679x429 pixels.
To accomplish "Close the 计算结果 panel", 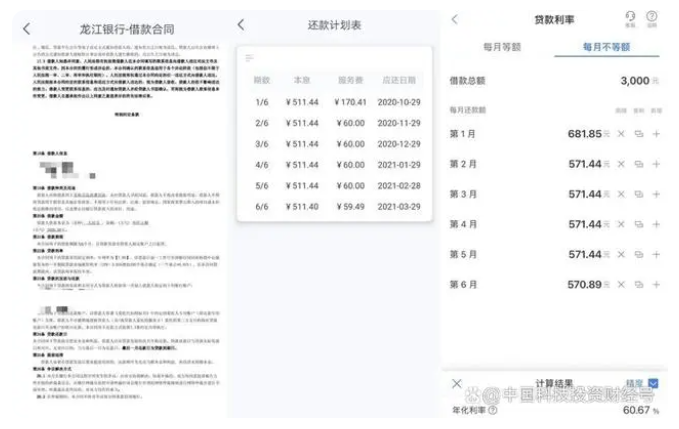I will tap(457, 384).
